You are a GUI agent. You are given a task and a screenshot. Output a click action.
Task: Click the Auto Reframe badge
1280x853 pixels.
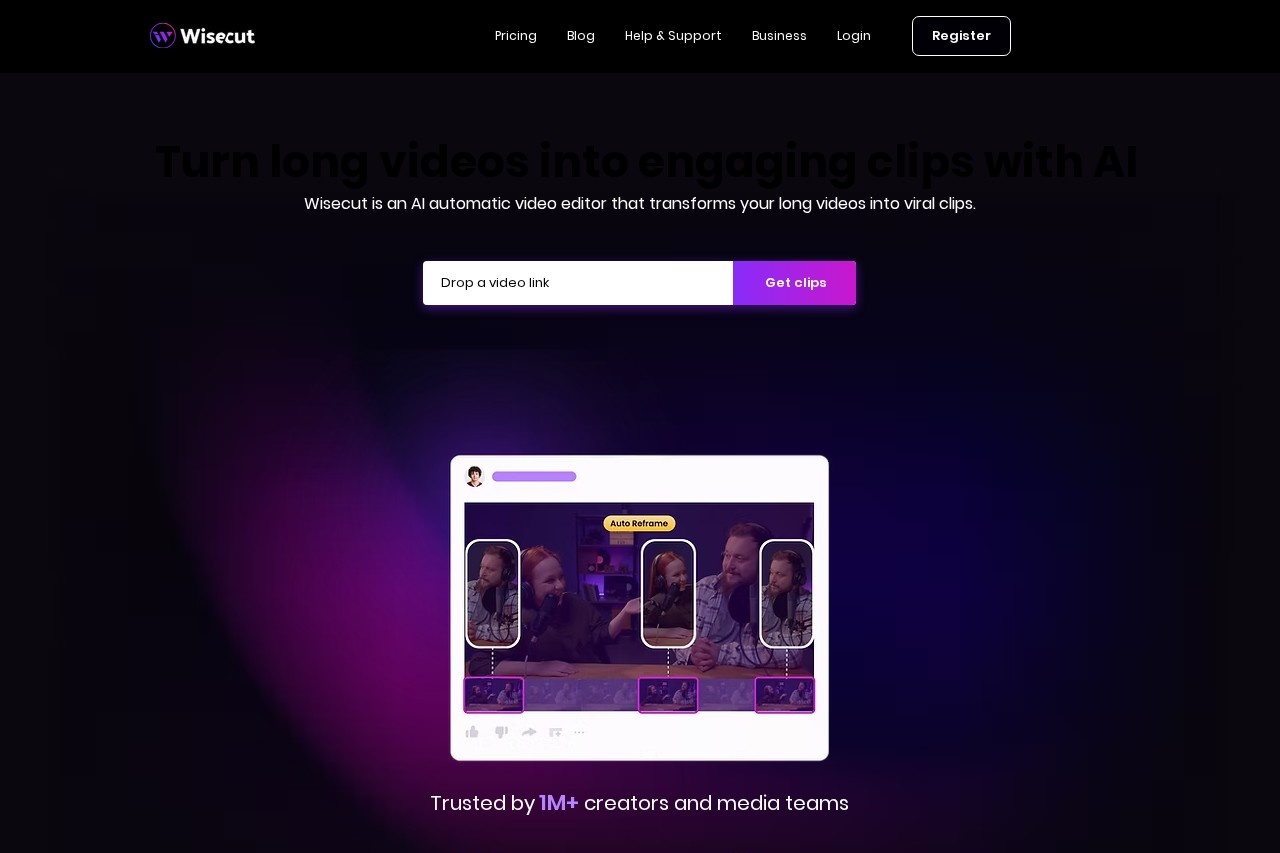tap(639, 523)
